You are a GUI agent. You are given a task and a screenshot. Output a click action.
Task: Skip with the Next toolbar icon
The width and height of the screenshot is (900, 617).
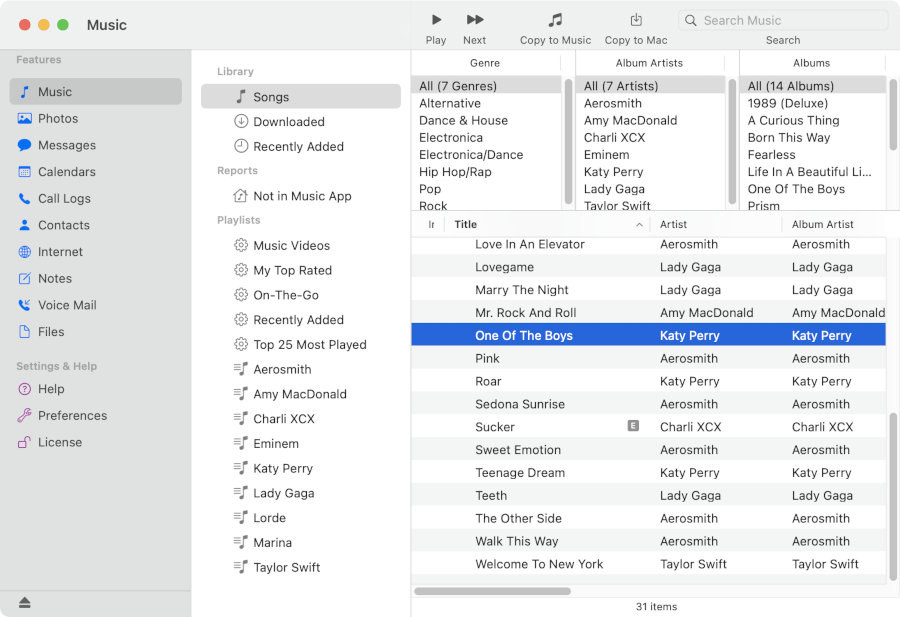pos(475,20)
